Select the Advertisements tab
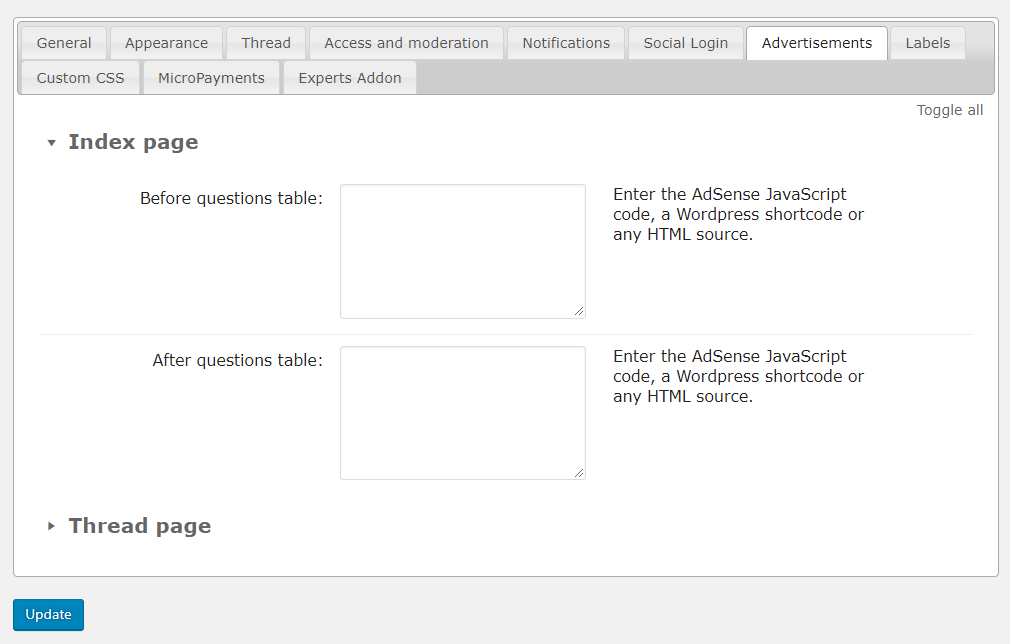Image resolution: width=1010 pixels, height=644 pixels. [x=816, y=43]
